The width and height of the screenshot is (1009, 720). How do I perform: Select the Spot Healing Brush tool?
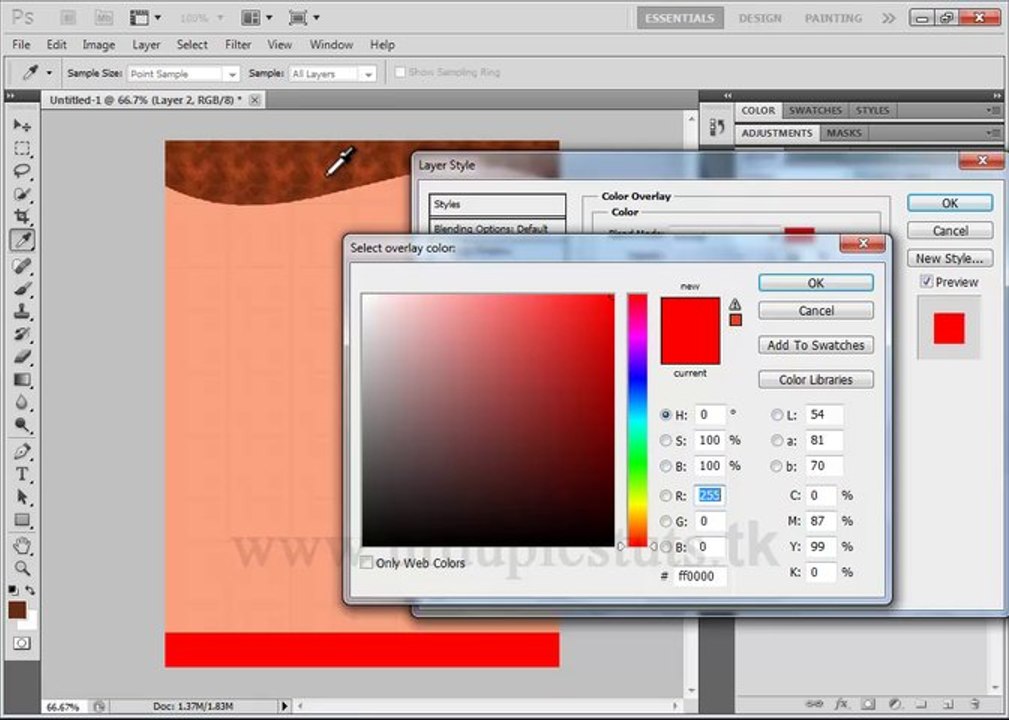coord(22,265)
